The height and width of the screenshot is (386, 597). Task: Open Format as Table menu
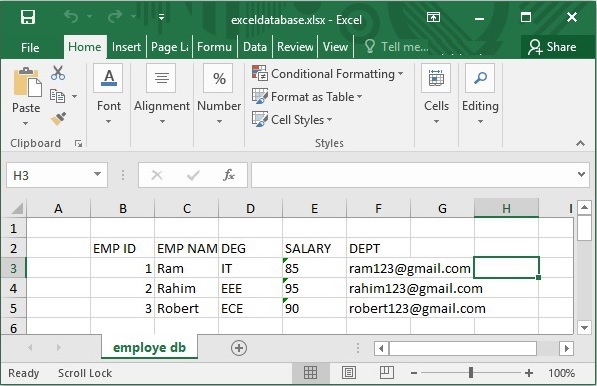pos(307,97)
